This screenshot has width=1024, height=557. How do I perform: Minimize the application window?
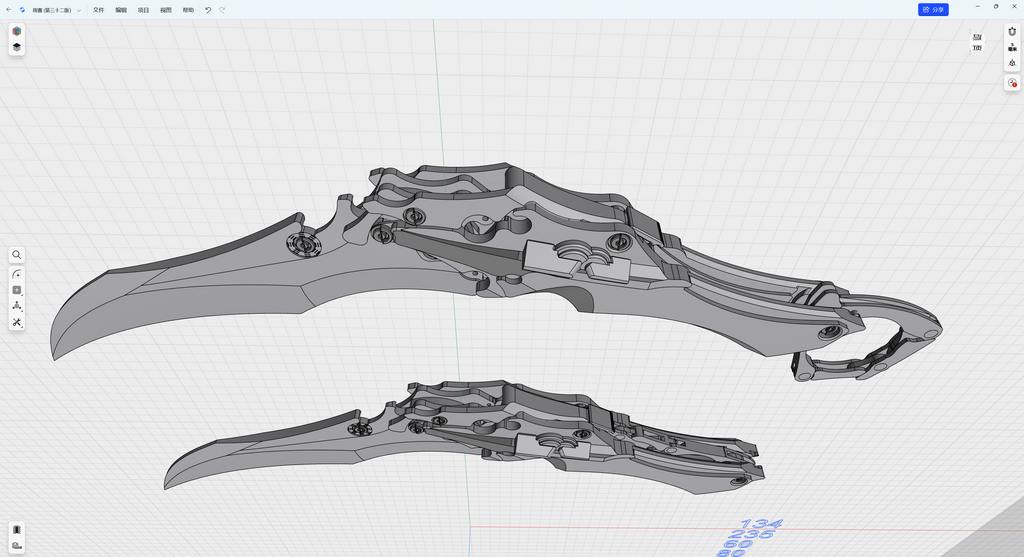pos(978,7)
